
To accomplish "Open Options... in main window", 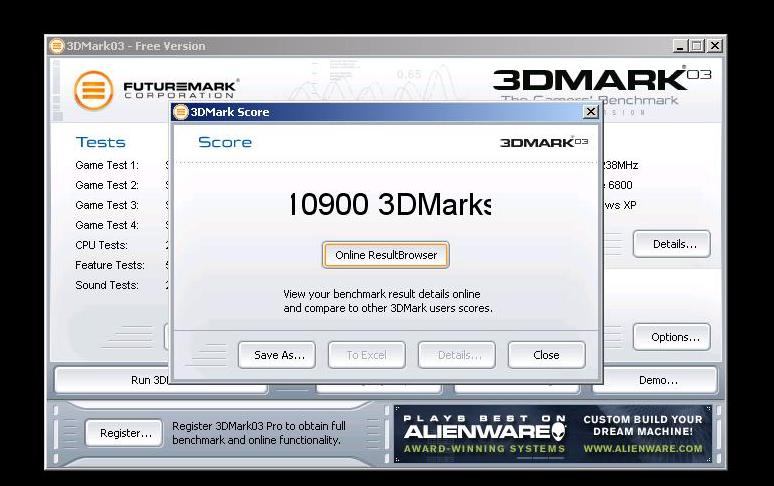I will [x=672, y=337].
